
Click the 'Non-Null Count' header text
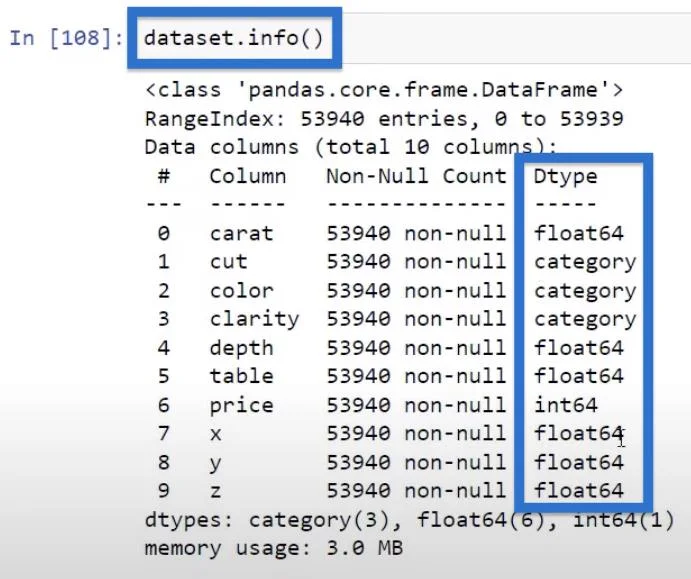416,176
